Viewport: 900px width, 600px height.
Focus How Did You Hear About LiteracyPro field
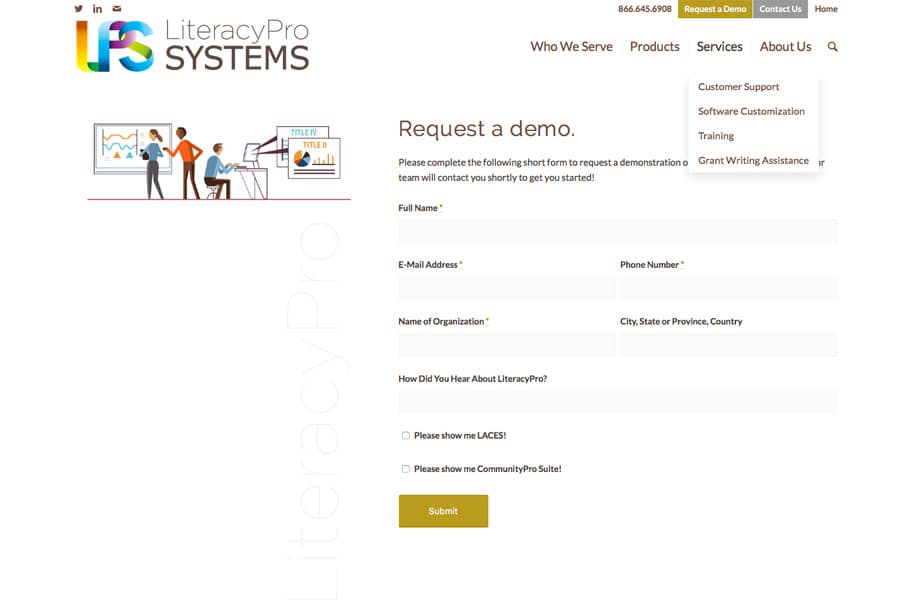click(x=618, y=402)
